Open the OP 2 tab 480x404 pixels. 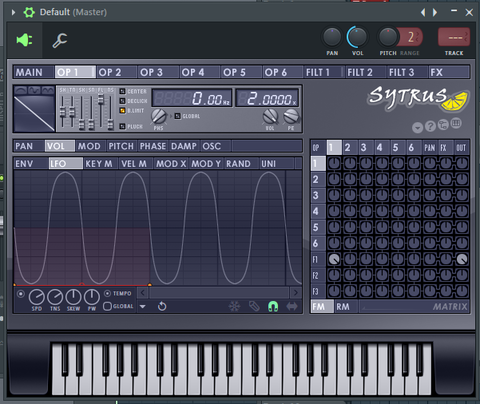point(117,72)
